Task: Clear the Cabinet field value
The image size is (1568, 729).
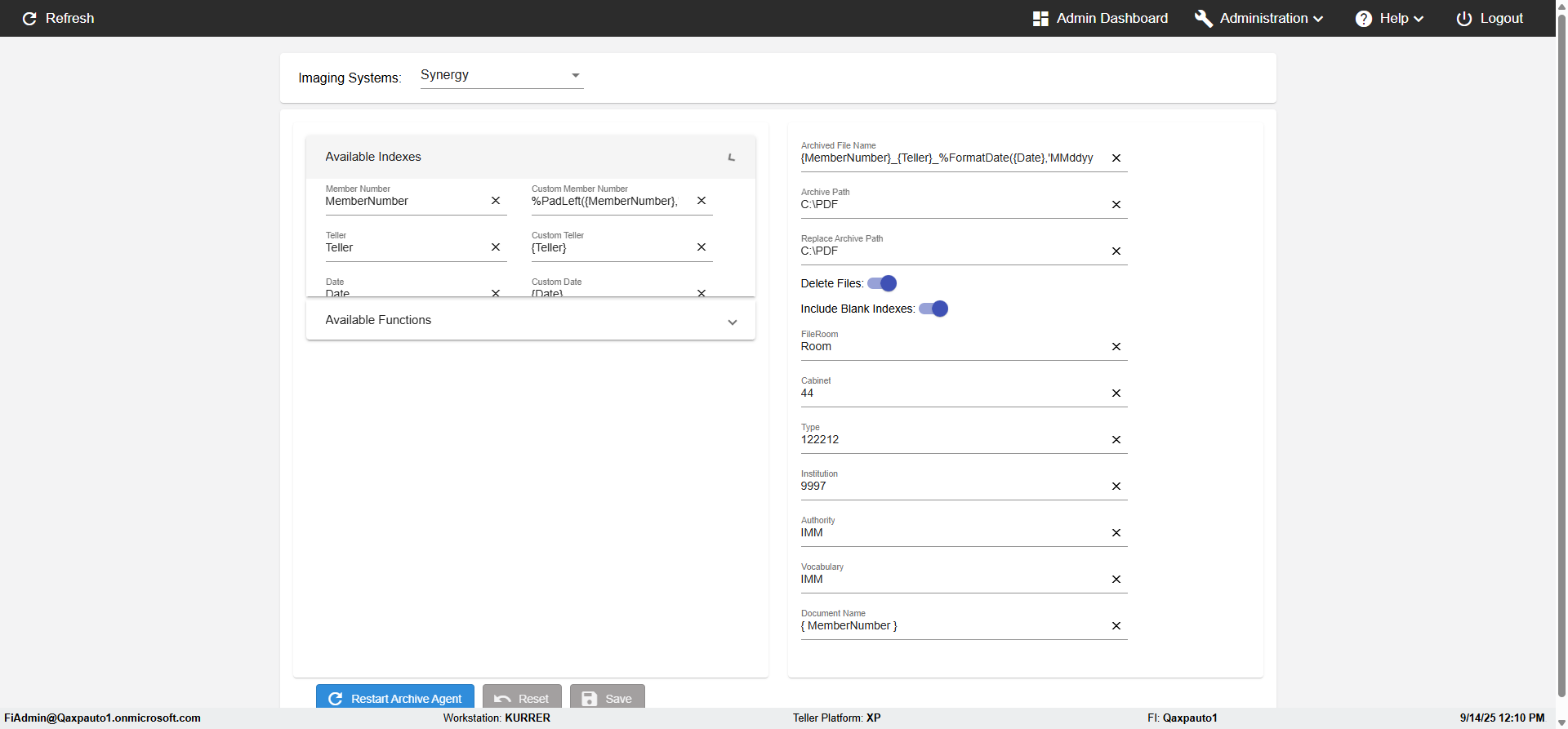Action: tap(1116, 393)
